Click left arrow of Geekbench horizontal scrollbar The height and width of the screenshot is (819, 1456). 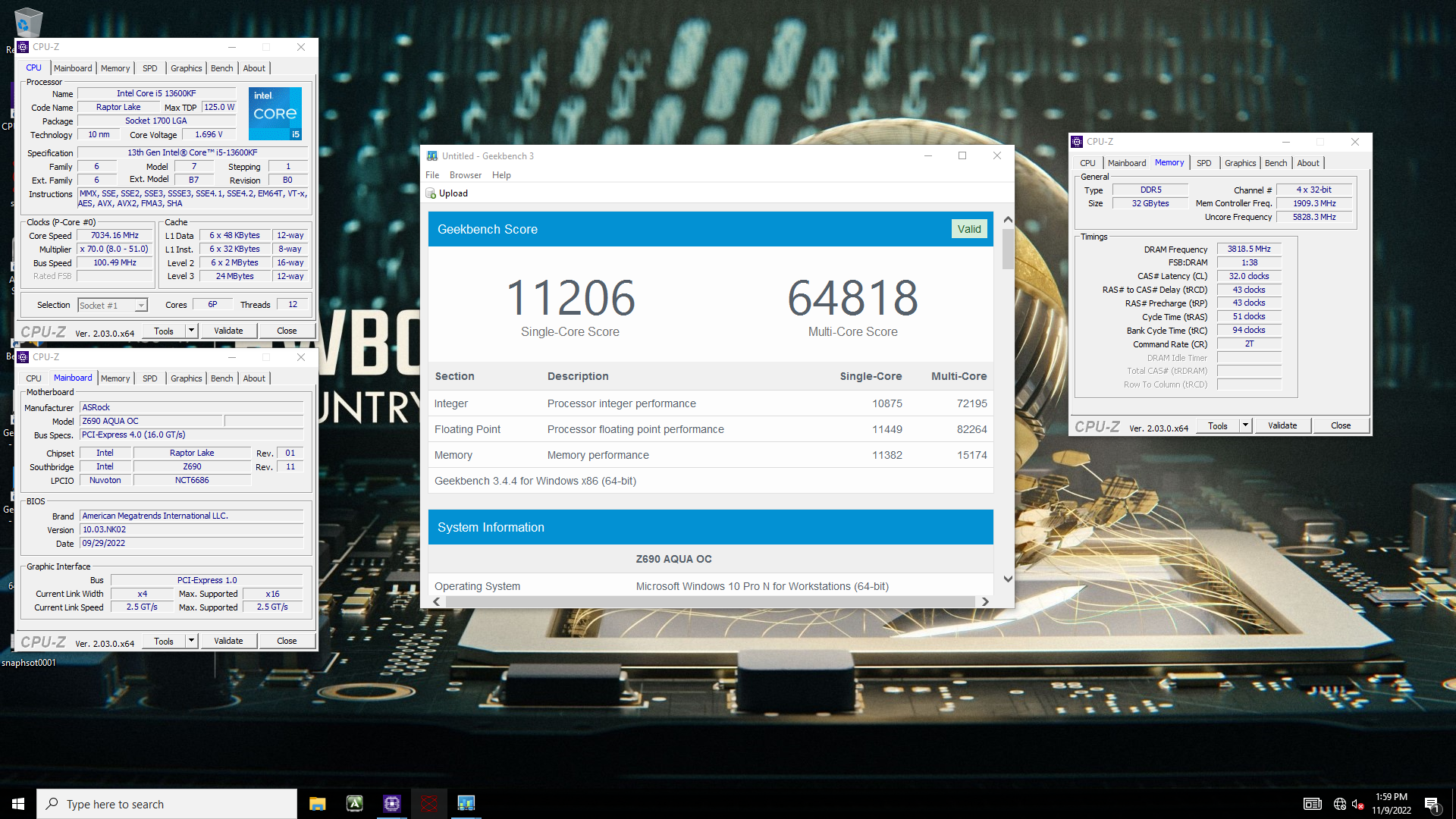coord(436,601)
